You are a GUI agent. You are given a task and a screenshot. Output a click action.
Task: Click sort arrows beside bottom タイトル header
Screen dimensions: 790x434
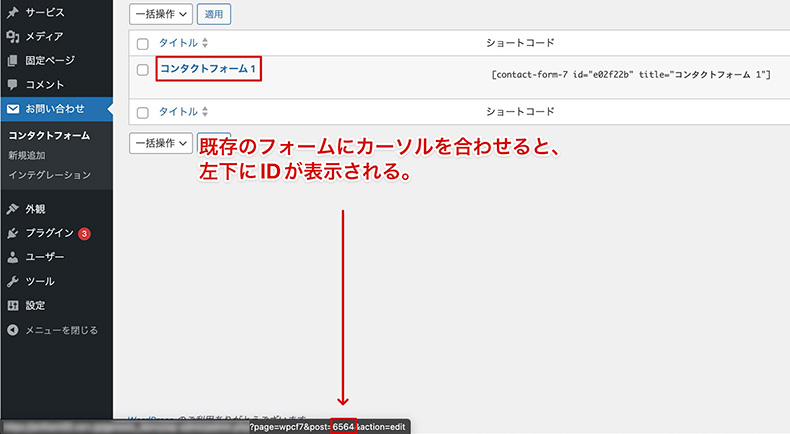point(205,111)
